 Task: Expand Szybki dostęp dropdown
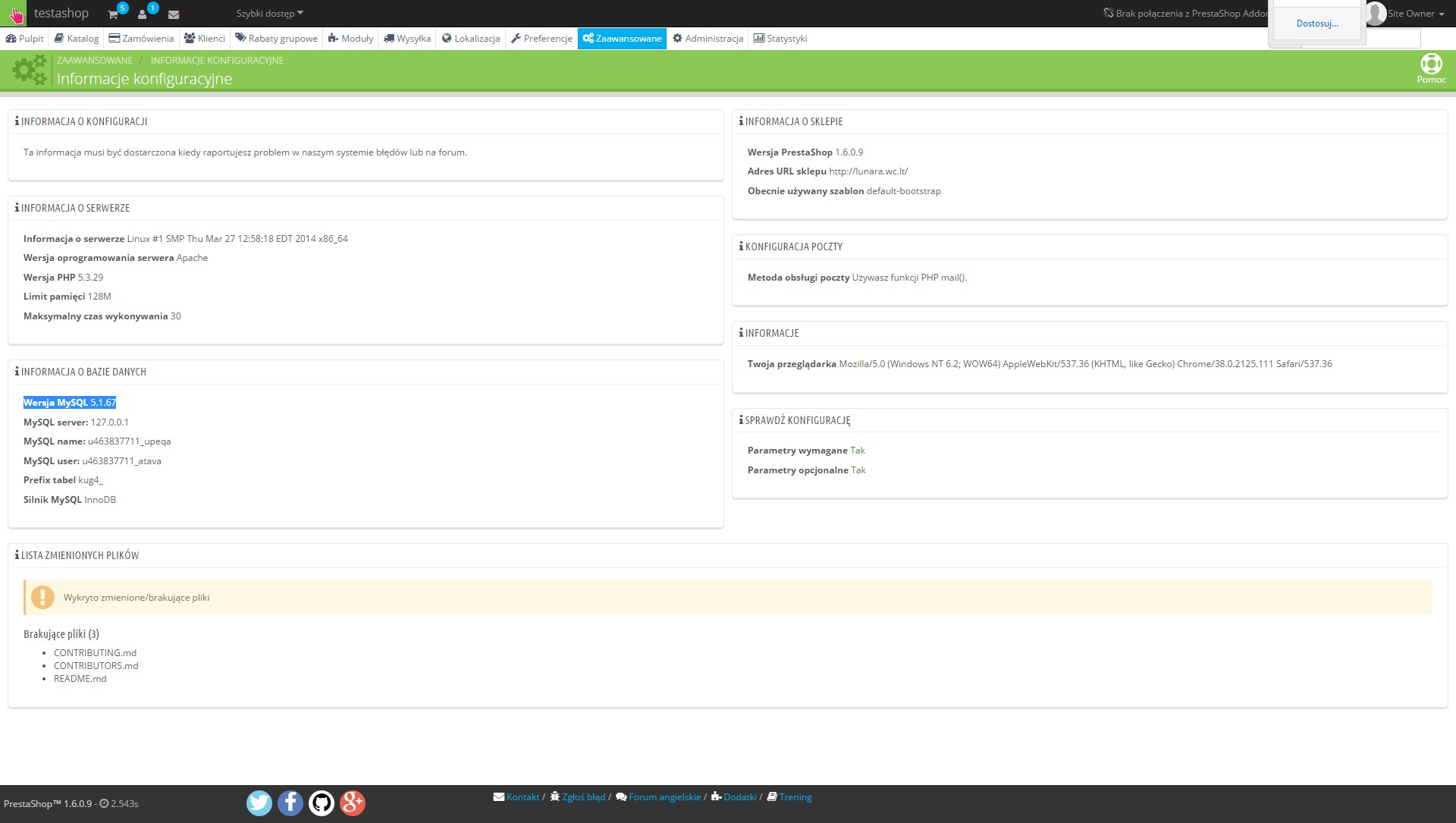point(269,14)
